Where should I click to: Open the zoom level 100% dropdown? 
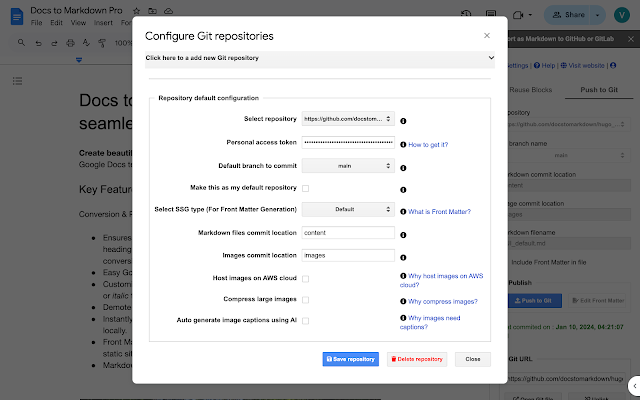pos(123,43)
